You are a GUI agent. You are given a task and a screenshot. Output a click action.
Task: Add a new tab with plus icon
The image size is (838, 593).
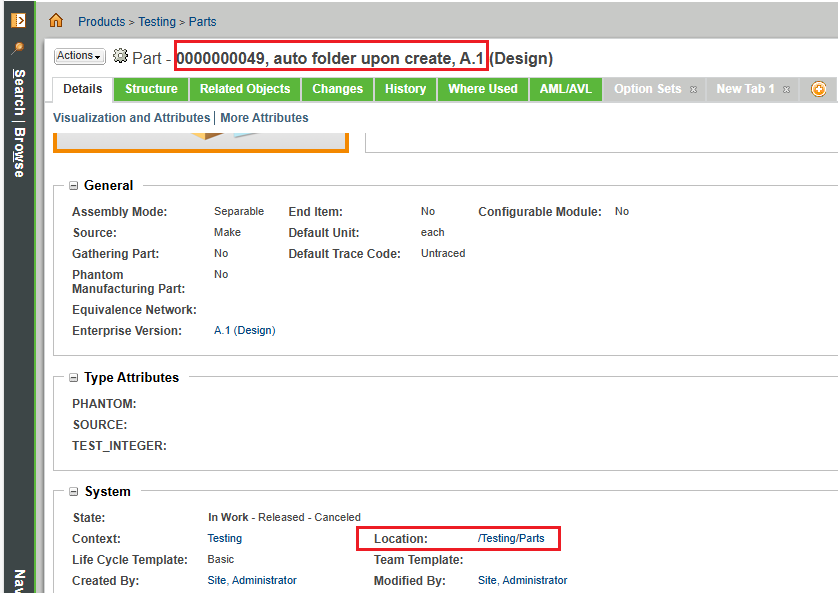coord(819,89)
